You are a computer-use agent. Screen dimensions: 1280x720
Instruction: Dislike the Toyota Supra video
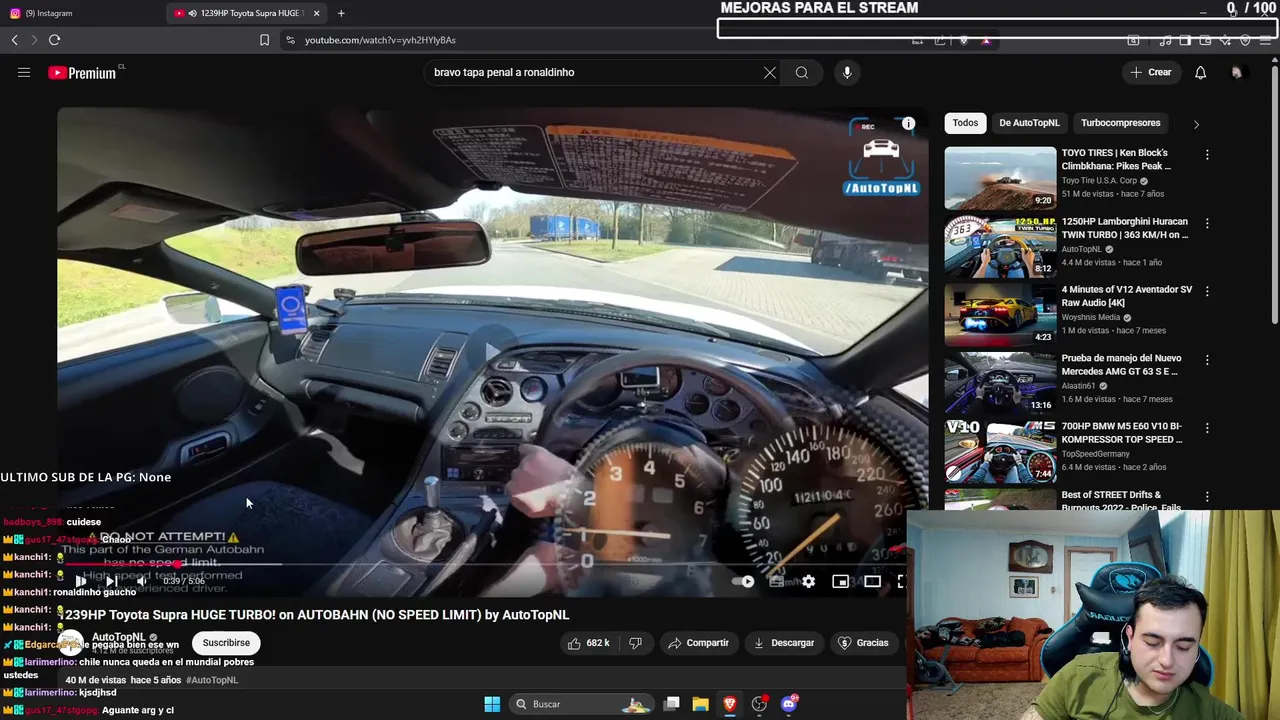pos(635,643)
